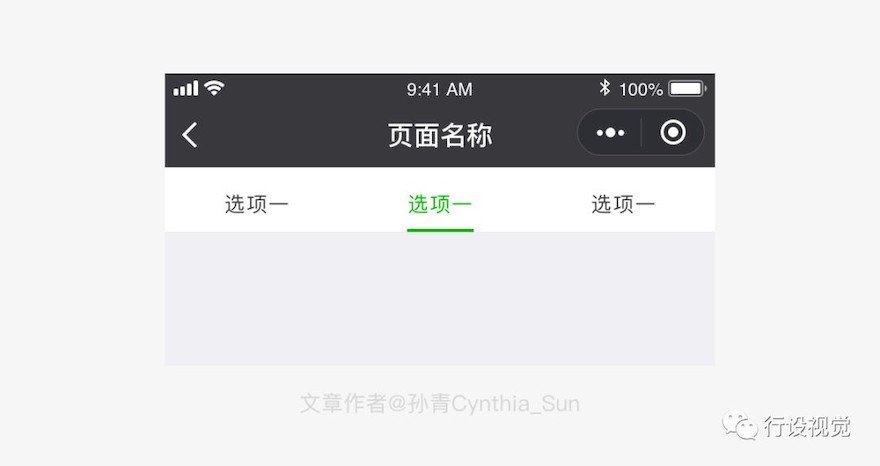880x466 pixels.
Task: Click the 文章作者@孙青Cynthia_Sun watermark text
Action: (x=439, y=403)
